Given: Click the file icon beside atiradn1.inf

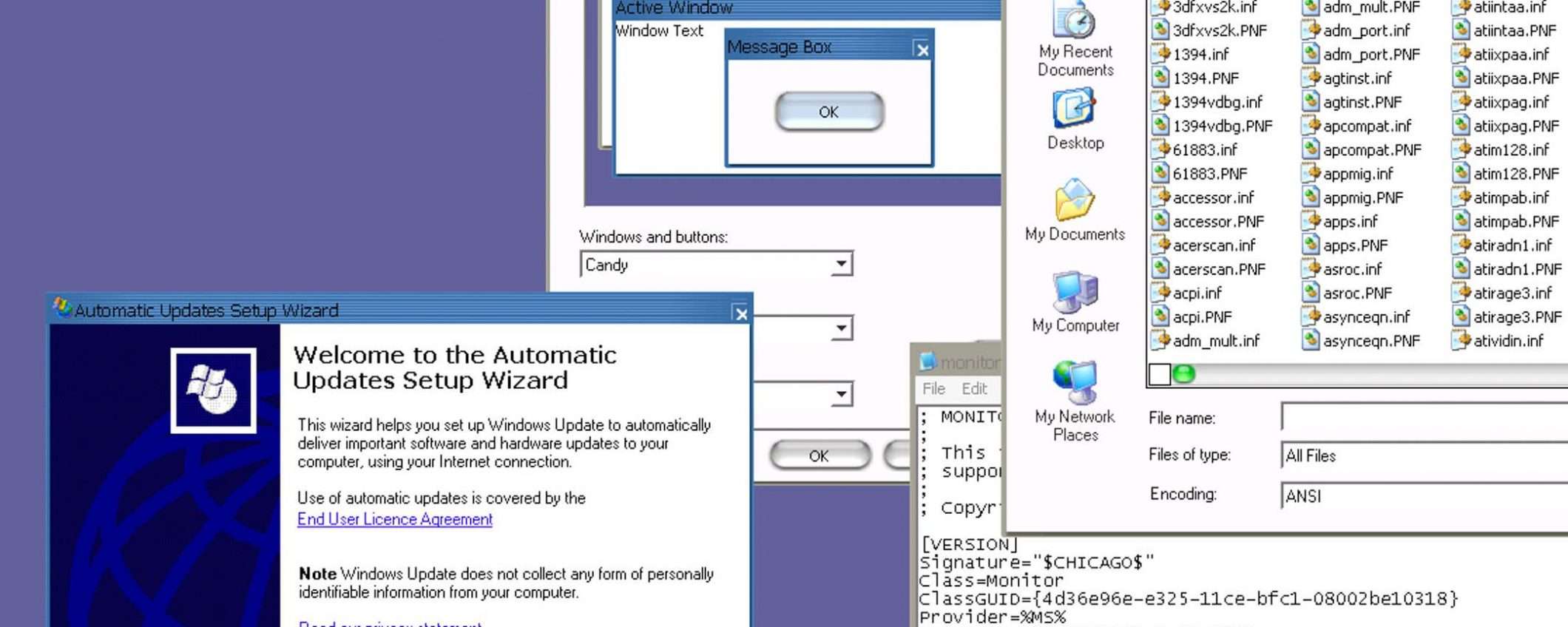Looking at the screenshot, I should coord(1461,245).
